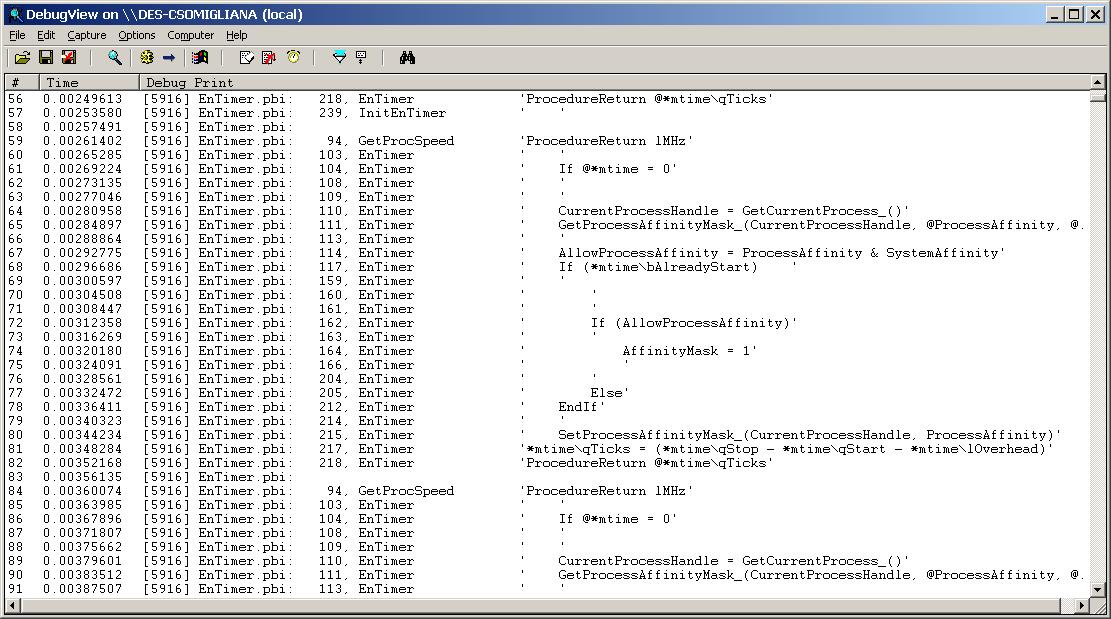Click the Find binoculars icon
1111x619 pixels.
pyautogui.click(x=407, y=57)
